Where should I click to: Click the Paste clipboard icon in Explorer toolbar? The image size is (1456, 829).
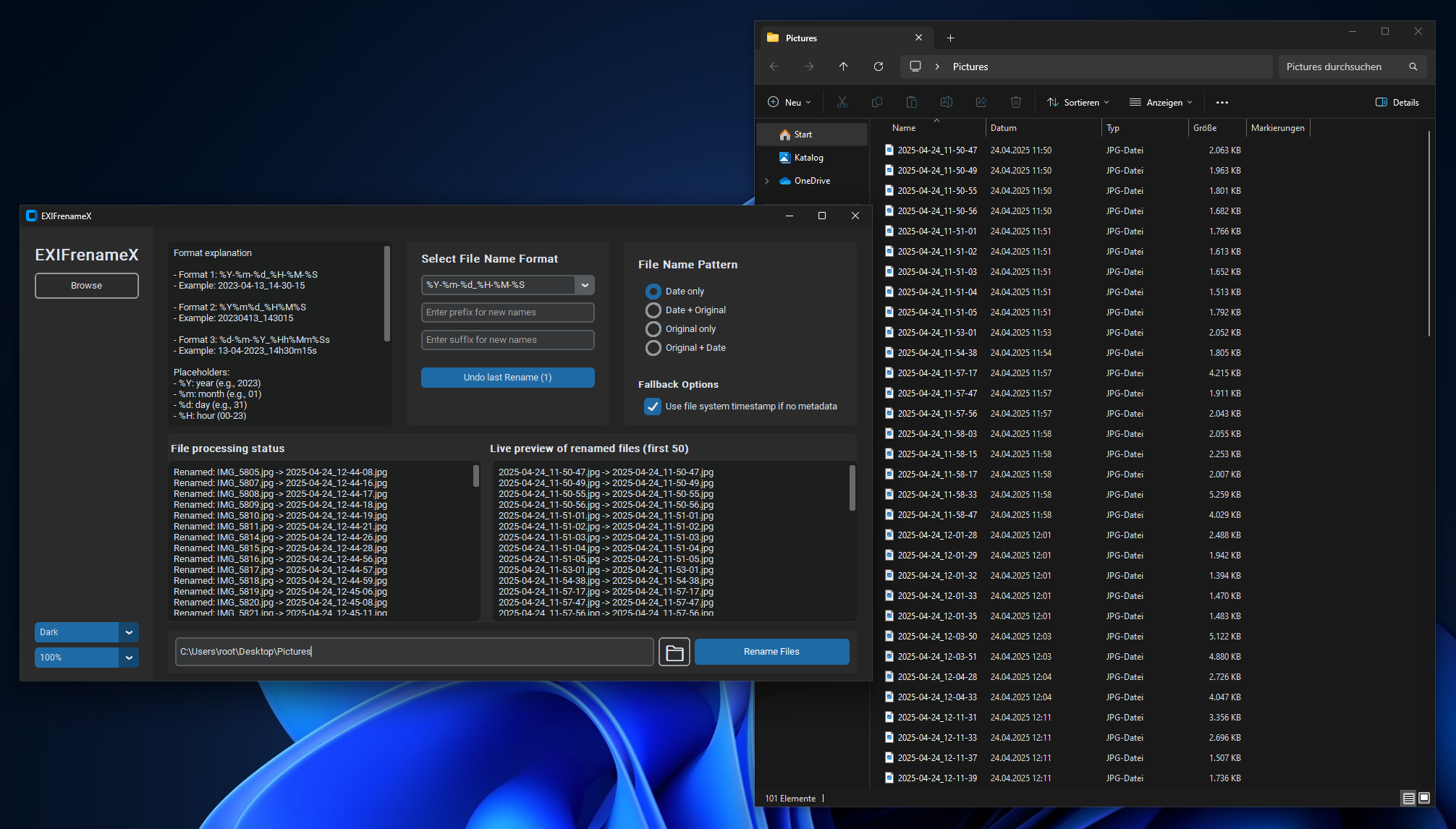tap(912, 102)
